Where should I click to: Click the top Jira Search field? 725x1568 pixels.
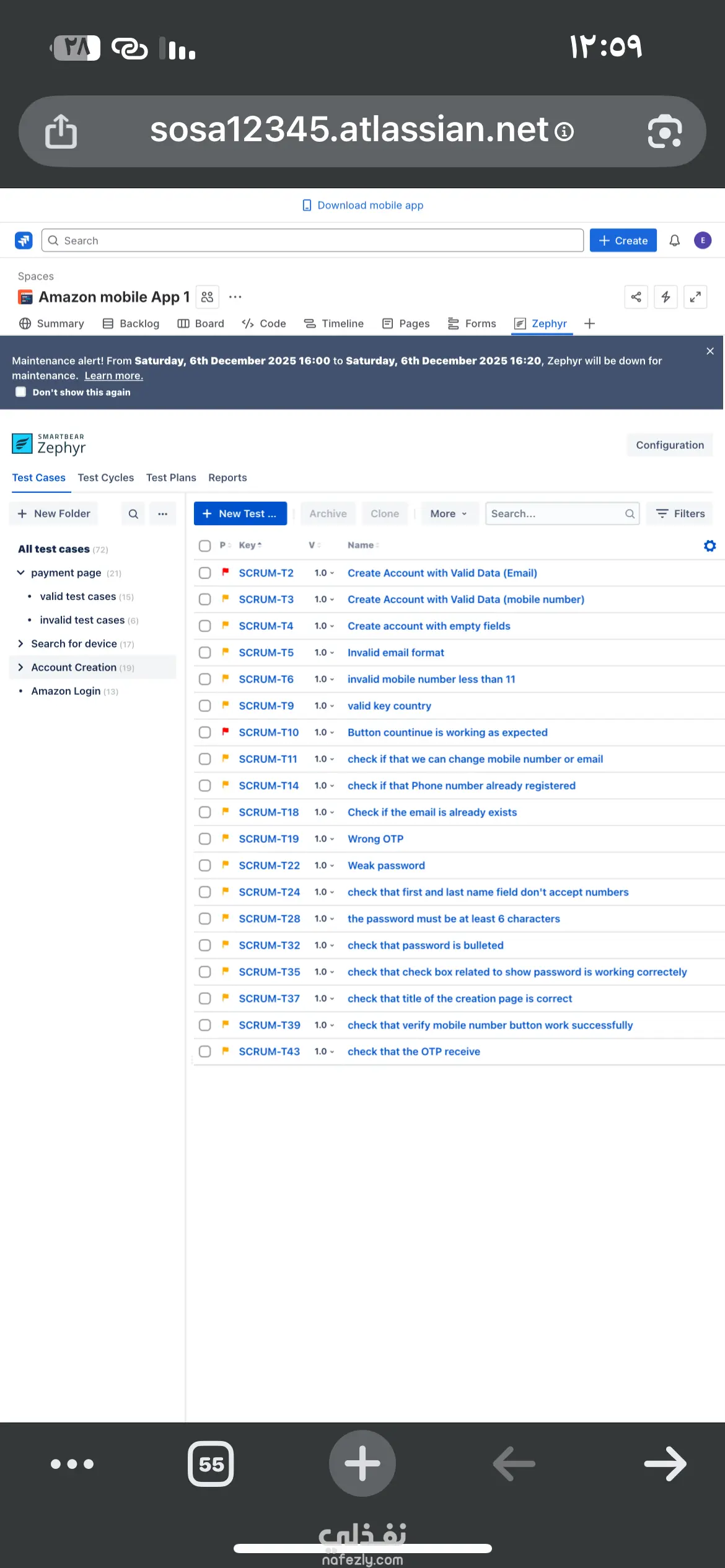(x=312, y=240)
